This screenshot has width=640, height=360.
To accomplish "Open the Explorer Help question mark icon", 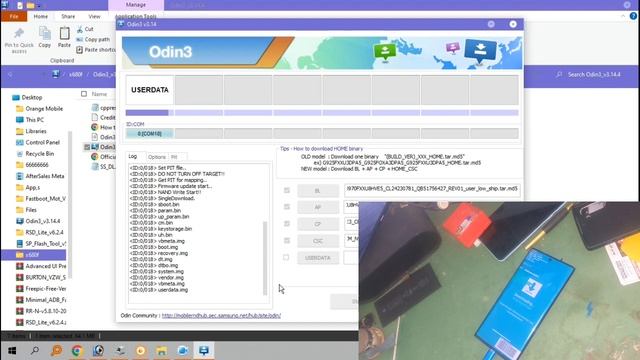I will tap(633, 16).
